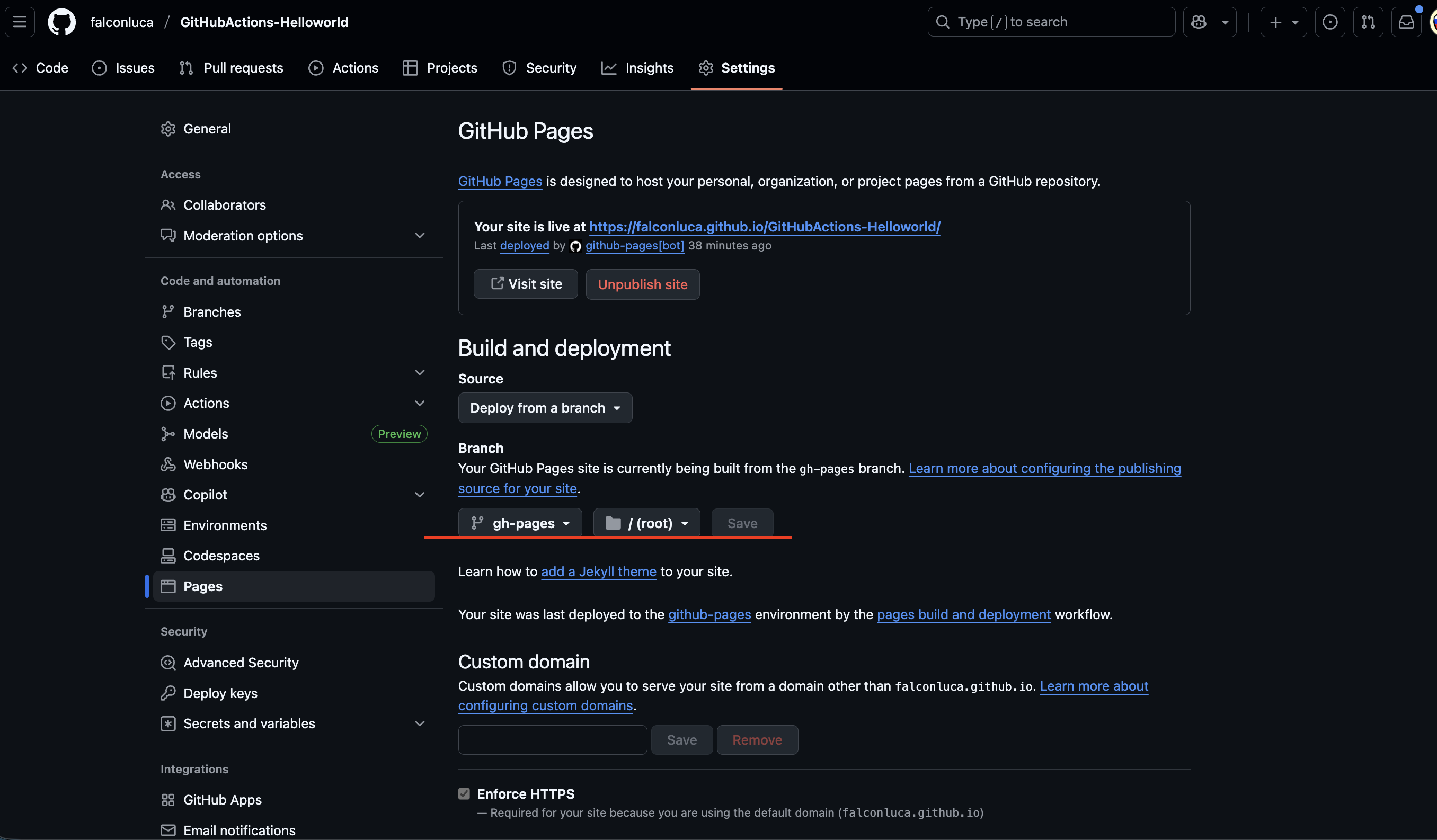Open Deploy keys settings

click(x=220, y=693)
